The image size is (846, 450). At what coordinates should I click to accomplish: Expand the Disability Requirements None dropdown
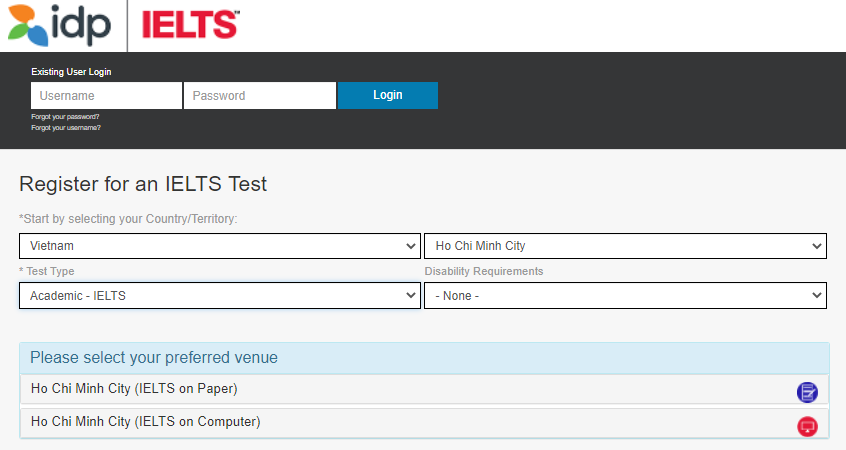coord(625,296)
